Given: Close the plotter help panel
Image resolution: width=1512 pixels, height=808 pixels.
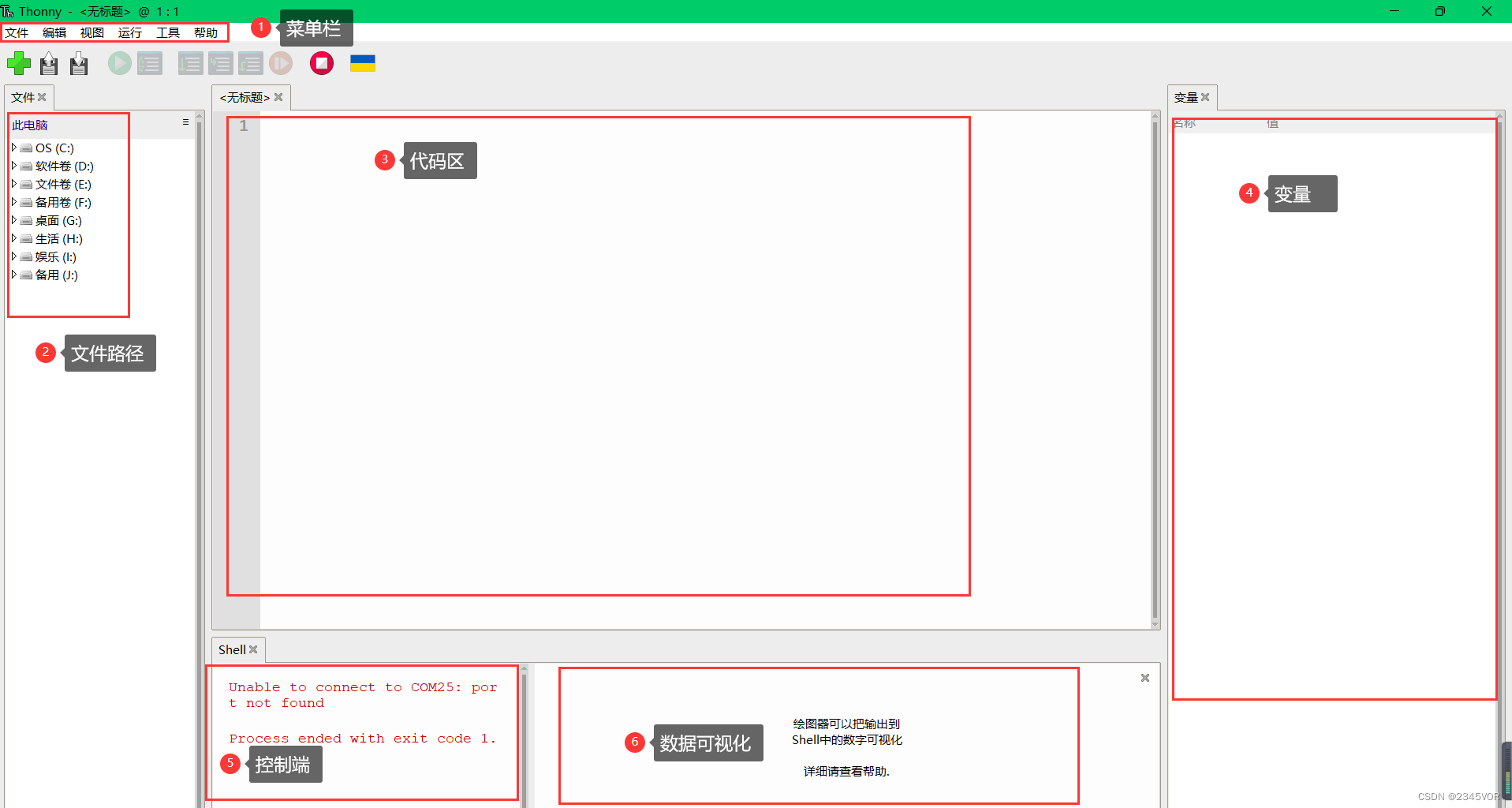Looking at the screenshot, I should (1145, 677).
